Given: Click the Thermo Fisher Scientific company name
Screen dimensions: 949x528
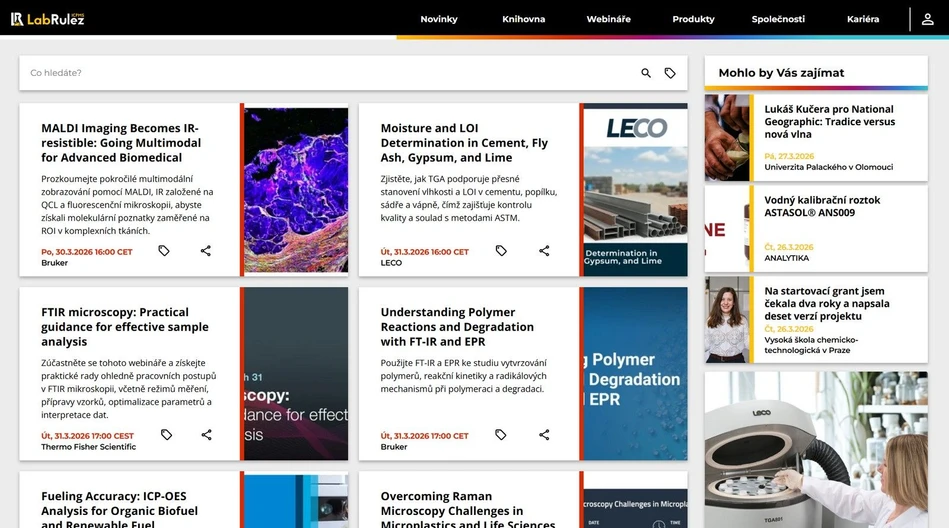Looking at the screenshot, I should click(x=88, y=447).
